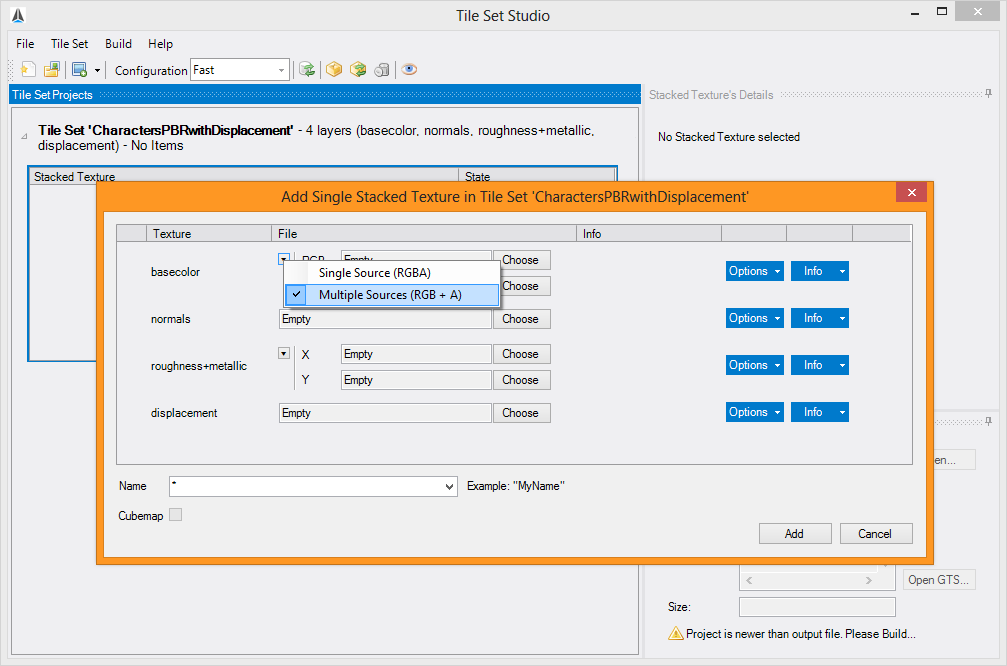Collapse the CharactersPBRwithDisplacement tile set node
Screen dimensions: 1007x666
point(24,136)
